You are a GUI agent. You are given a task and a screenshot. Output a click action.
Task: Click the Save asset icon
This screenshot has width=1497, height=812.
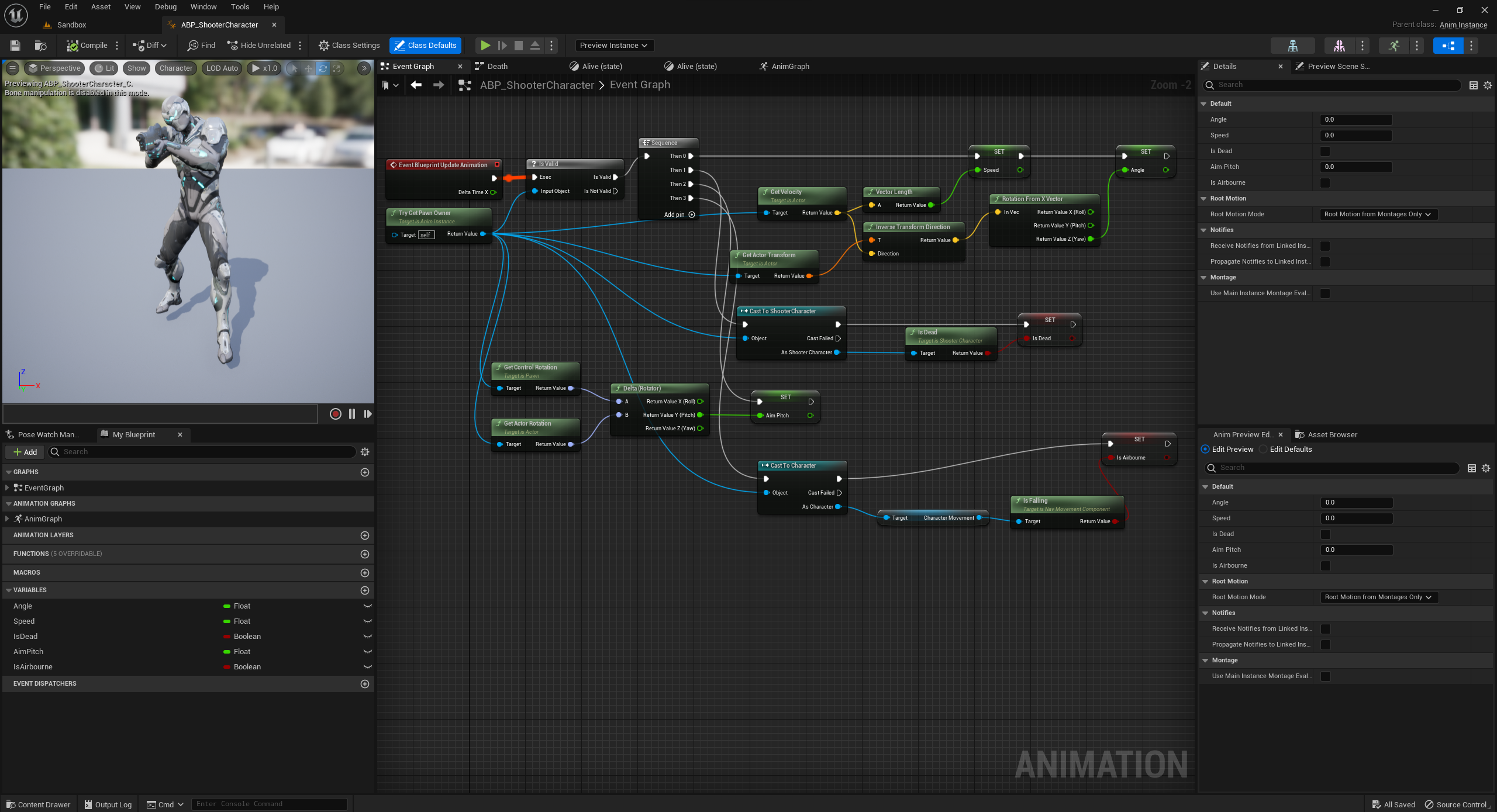15,46
